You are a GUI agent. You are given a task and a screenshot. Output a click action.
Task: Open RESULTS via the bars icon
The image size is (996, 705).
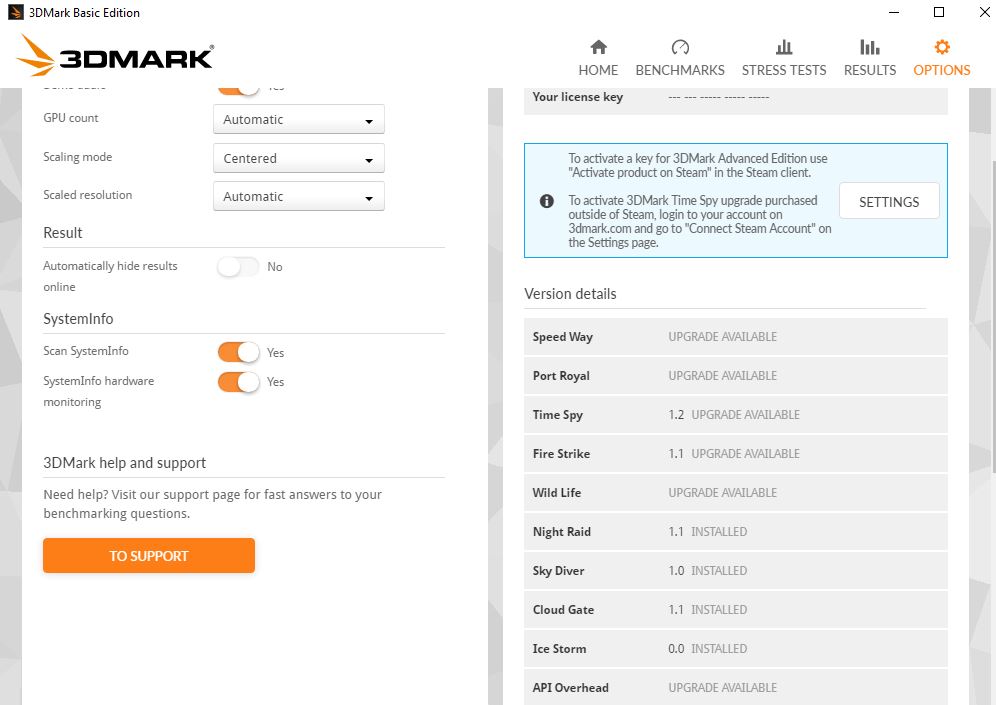point(870,47)
